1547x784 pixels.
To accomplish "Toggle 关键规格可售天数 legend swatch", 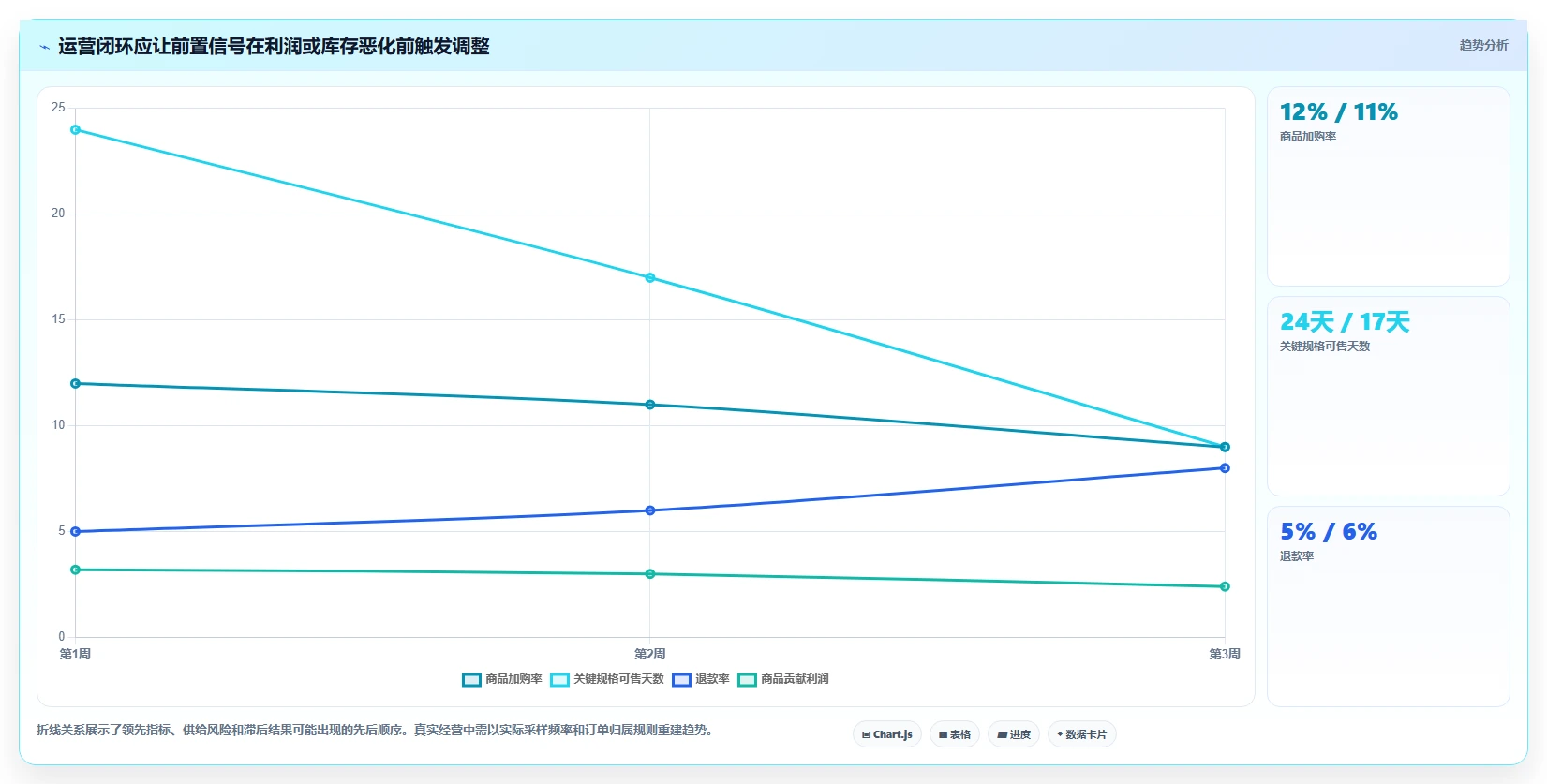I will pyautogui.click(x=559, y=679).
